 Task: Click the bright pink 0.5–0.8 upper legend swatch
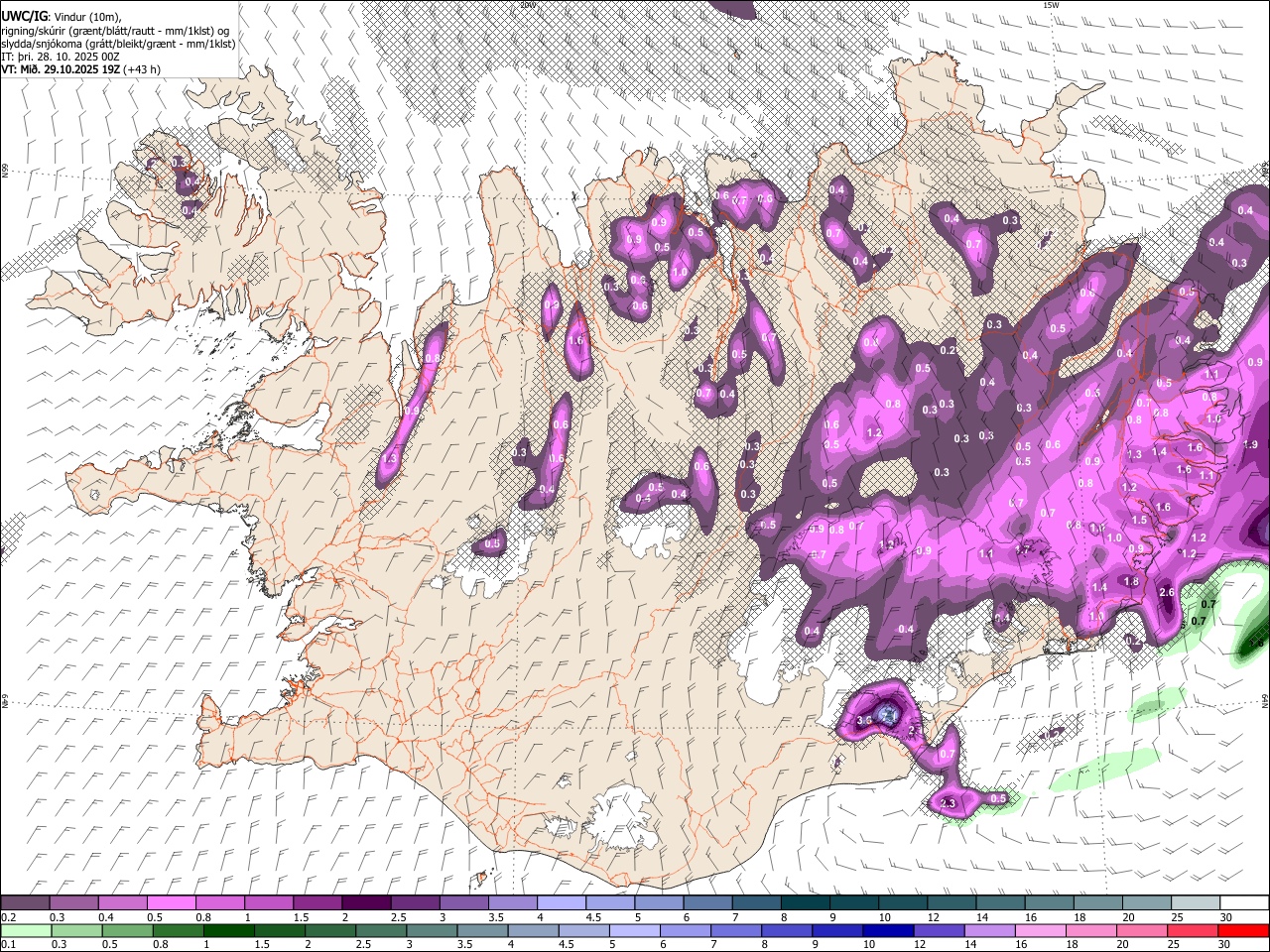[171, 903]
